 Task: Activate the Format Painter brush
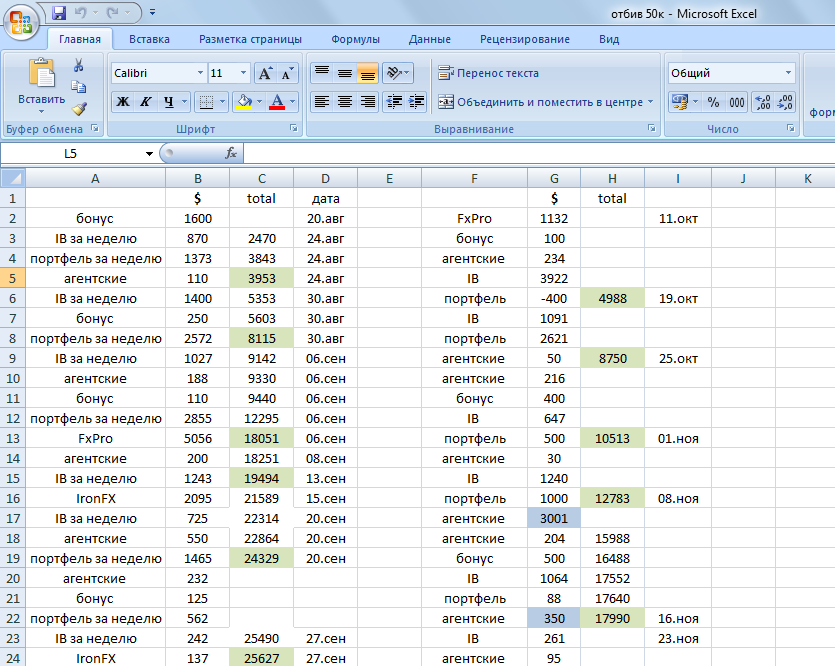click(x=79, y=109)
